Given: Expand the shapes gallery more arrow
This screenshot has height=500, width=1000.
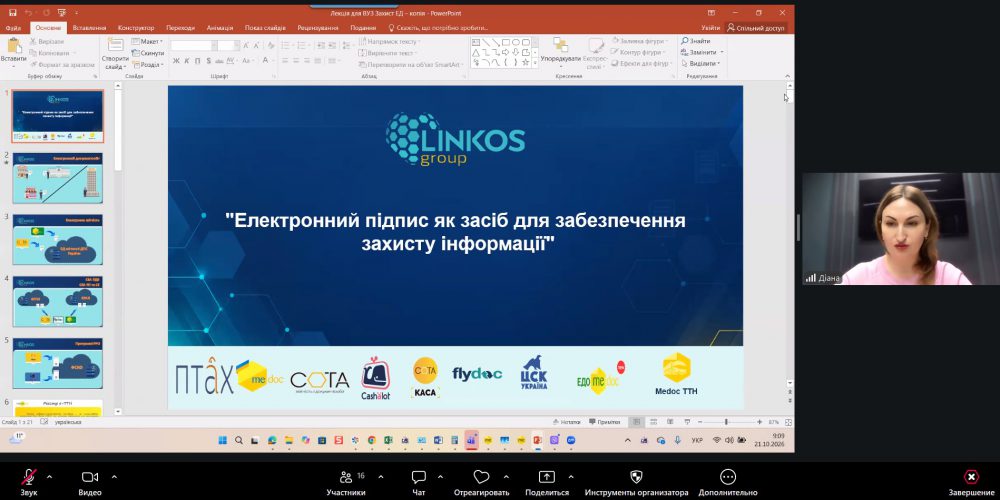Looking at the screenshot, I should pyautogui.click(x=535, y=63).
